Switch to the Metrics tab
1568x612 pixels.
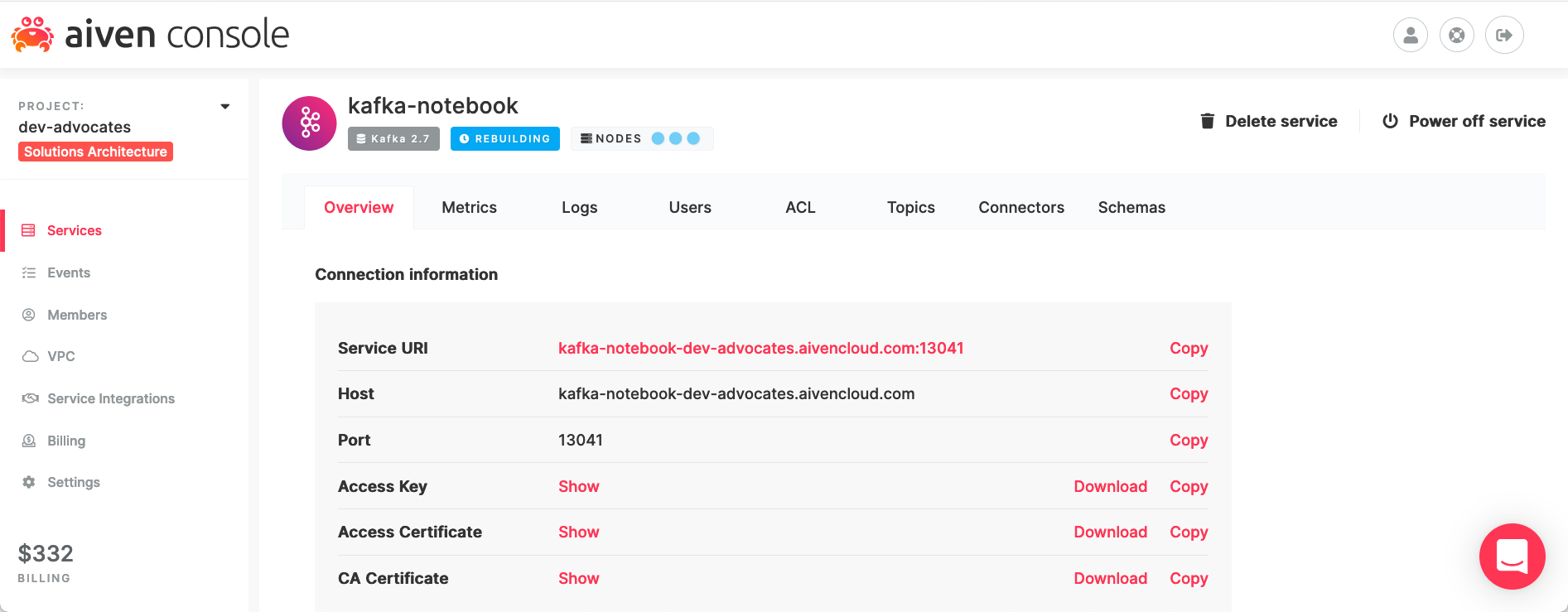pyautogui.click(x=469, y=207)
